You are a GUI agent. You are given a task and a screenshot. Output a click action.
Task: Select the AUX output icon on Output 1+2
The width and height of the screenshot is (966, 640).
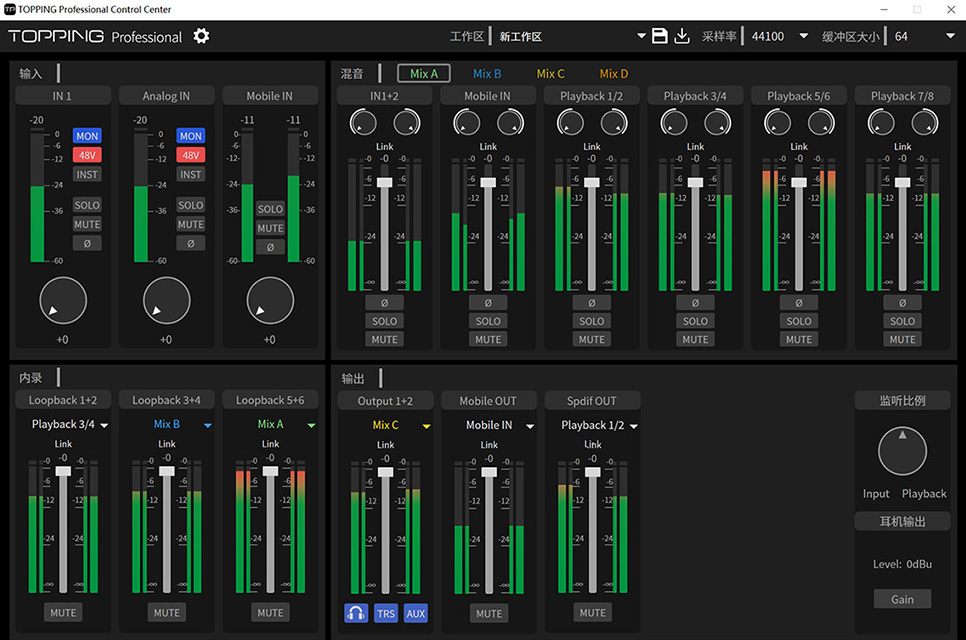415,613
